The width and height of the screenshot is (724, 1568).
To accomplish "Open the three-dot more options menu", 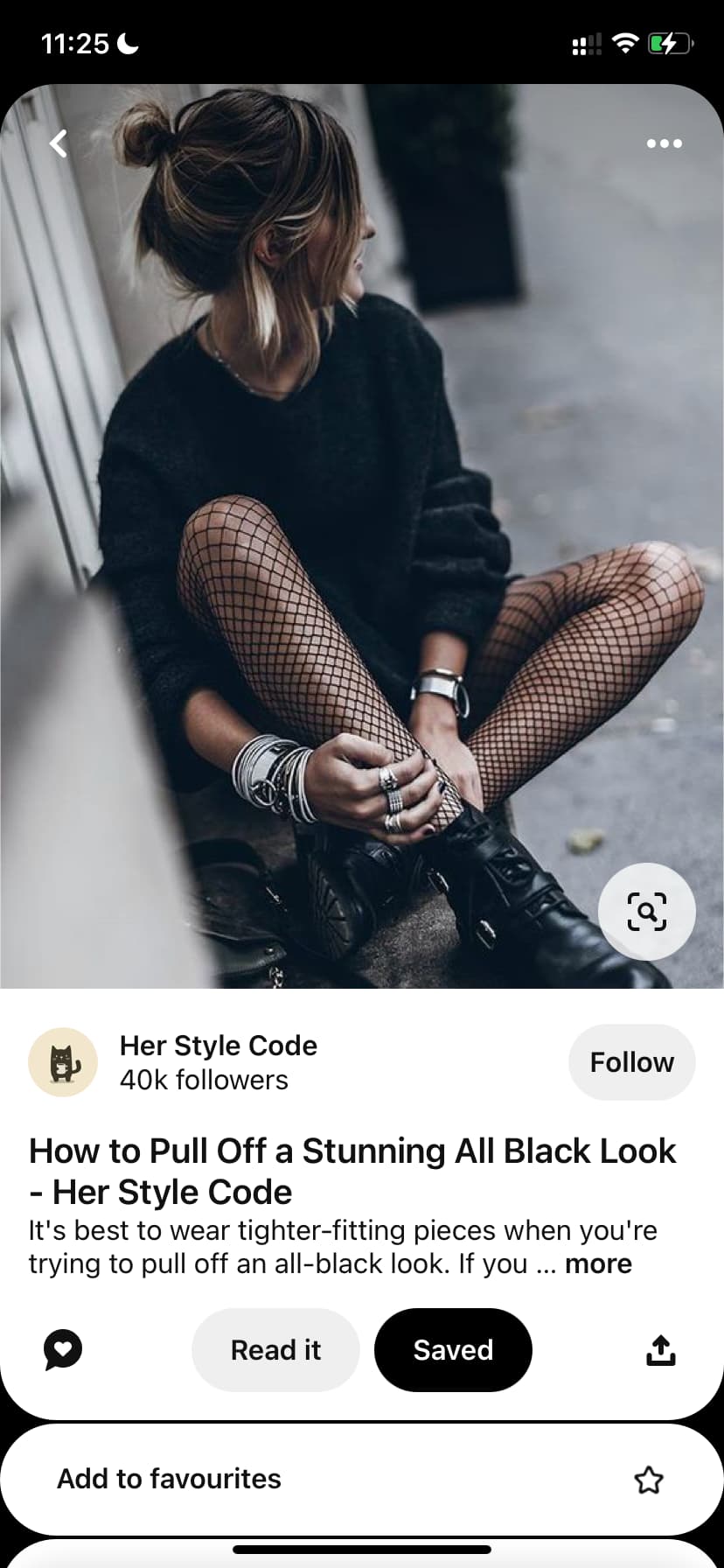I will tap(664, 143).
